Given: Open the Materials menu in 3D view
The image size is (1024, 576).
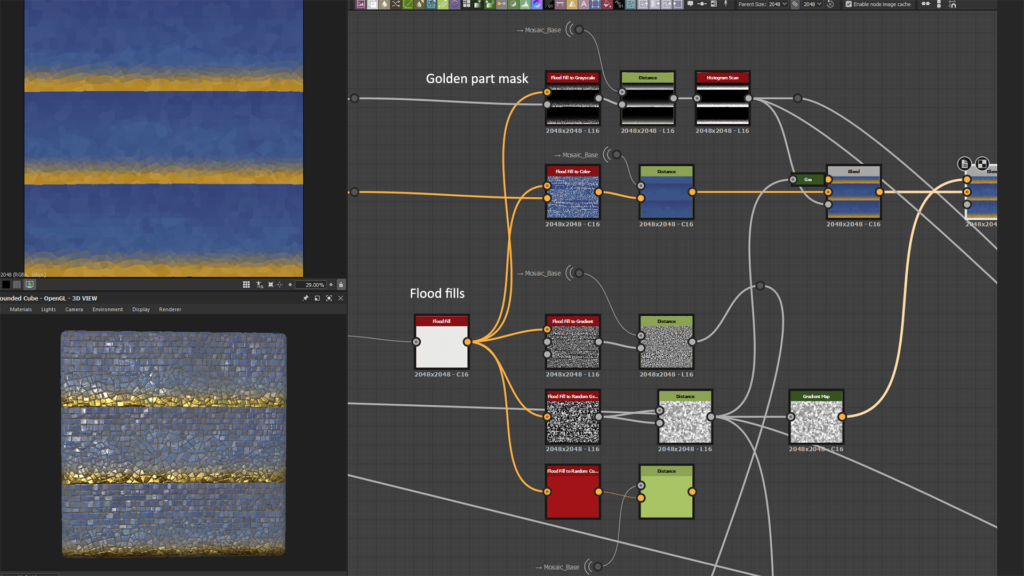Looking at the screenshot, I should (20, 309).
